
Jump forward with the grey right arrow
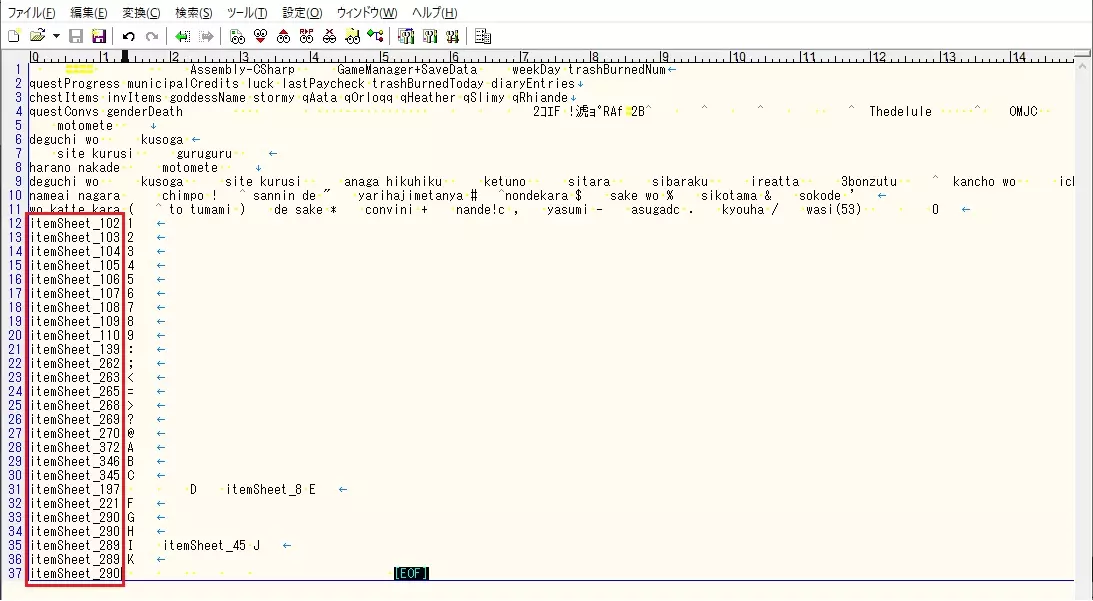206,36
